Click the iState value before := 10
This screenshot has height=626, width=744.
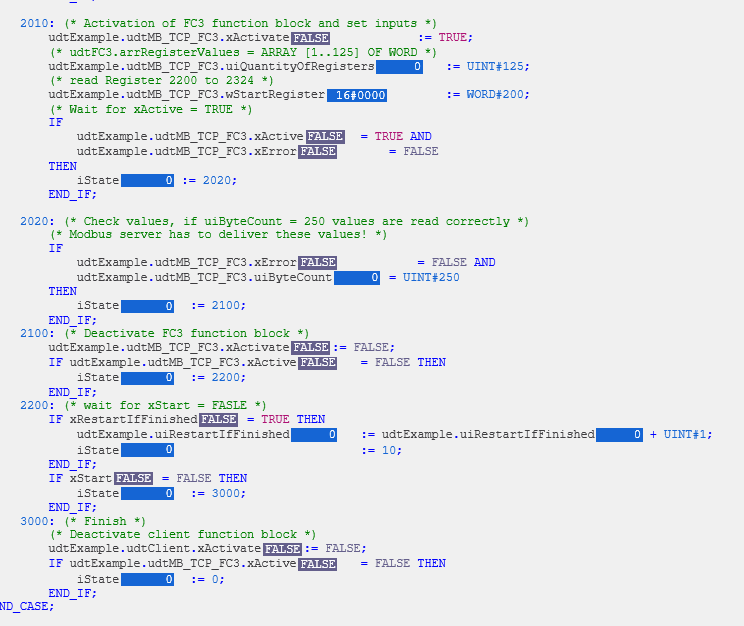147,451
